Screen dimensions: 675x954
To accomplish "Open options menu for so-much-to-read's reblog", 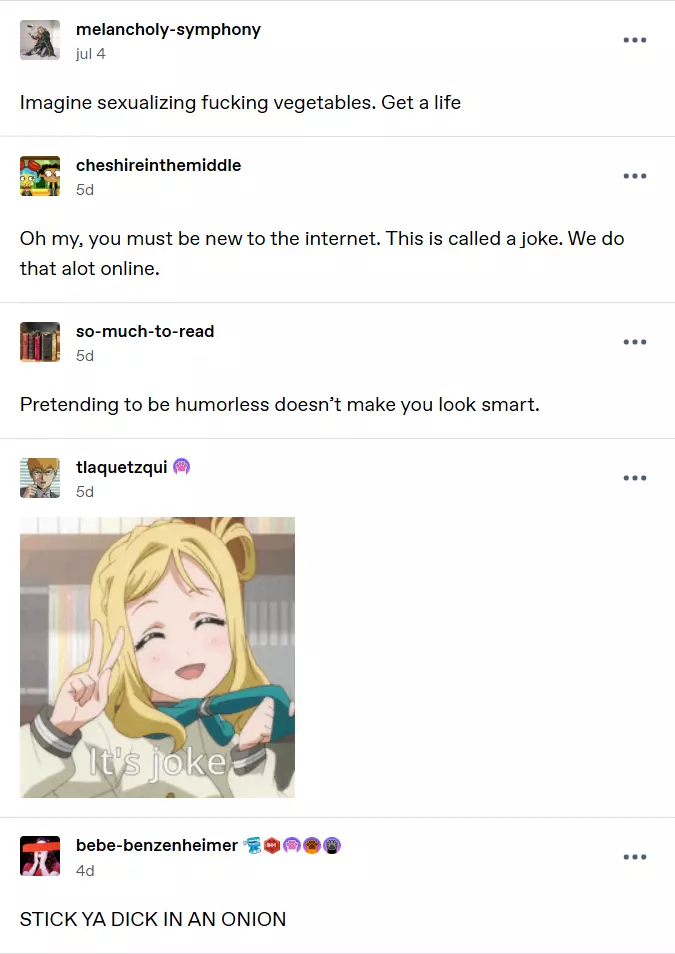I will pyautogui.click(x=634, y=342).
